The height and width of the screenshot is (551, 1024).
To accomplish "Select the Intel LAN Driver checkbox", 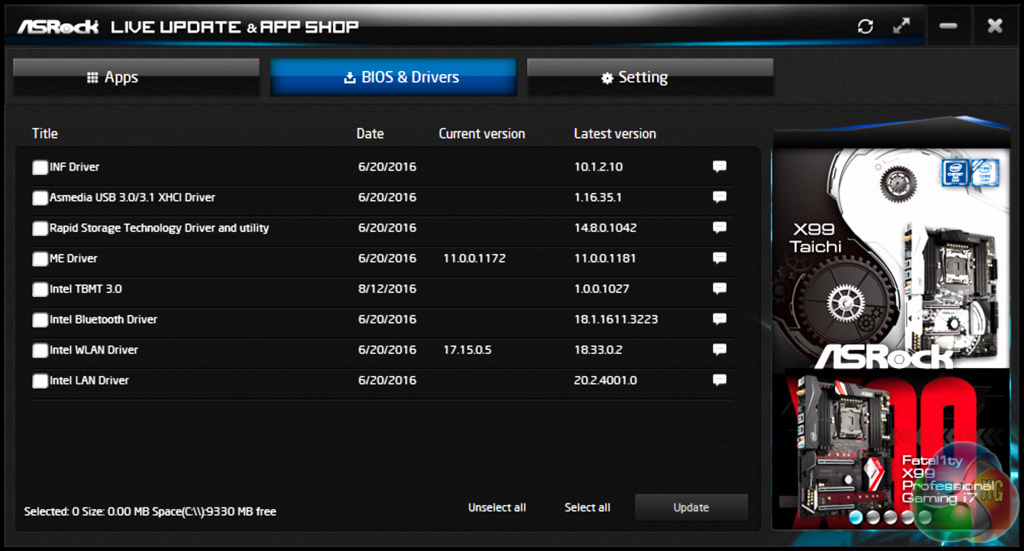I will tap(40, 381).
